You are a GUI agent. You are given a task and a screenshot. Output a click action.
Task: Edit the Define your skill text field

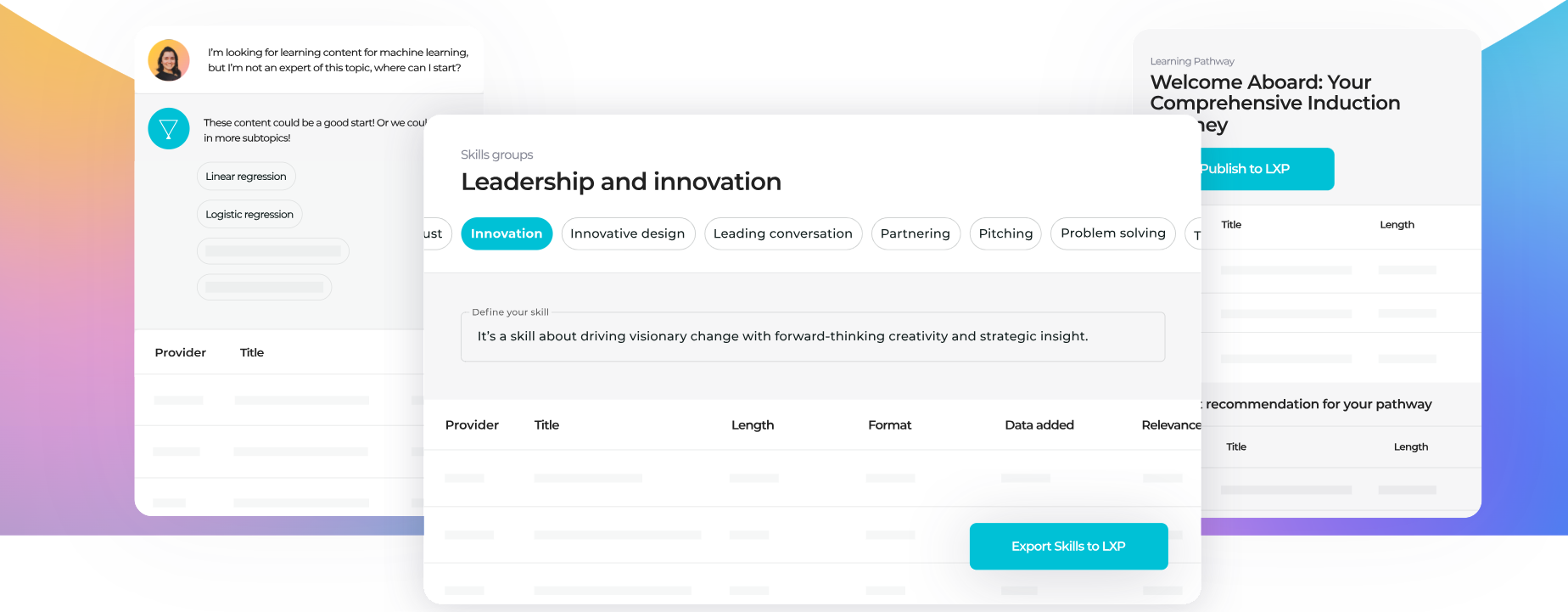[812, 336]
